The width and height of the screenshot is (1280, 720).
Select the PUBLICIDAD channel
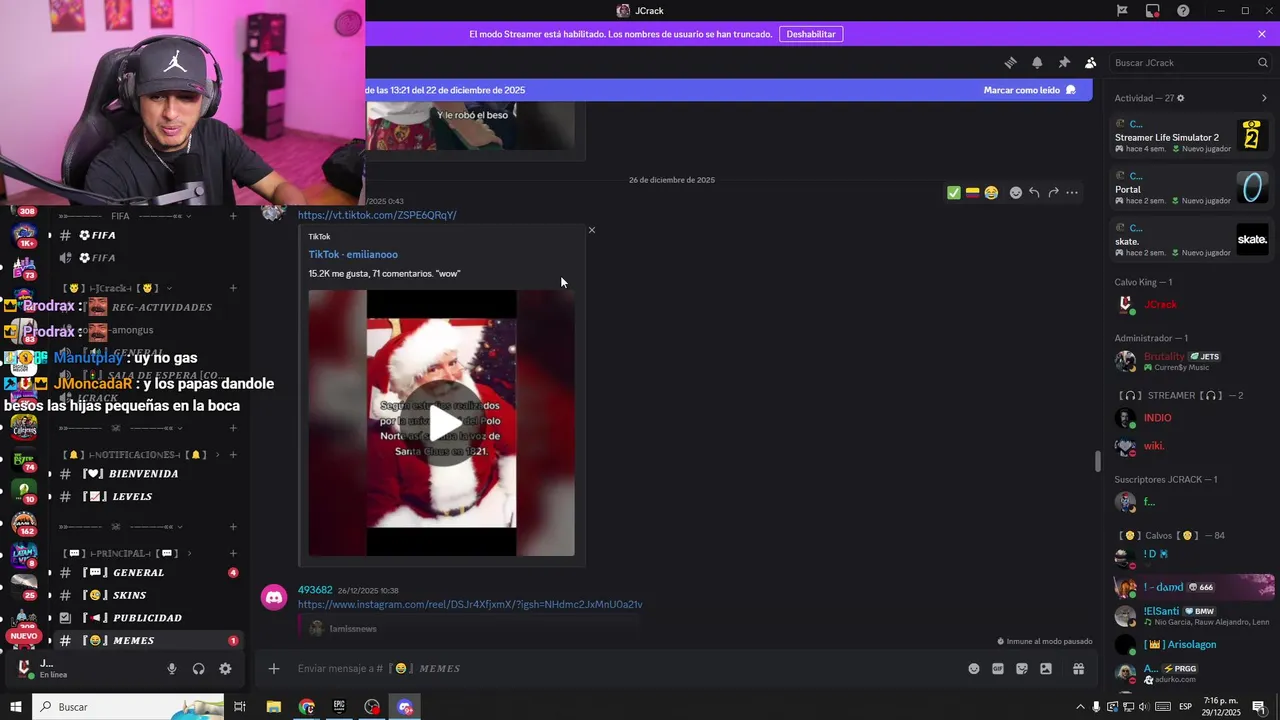click(147, 618)
